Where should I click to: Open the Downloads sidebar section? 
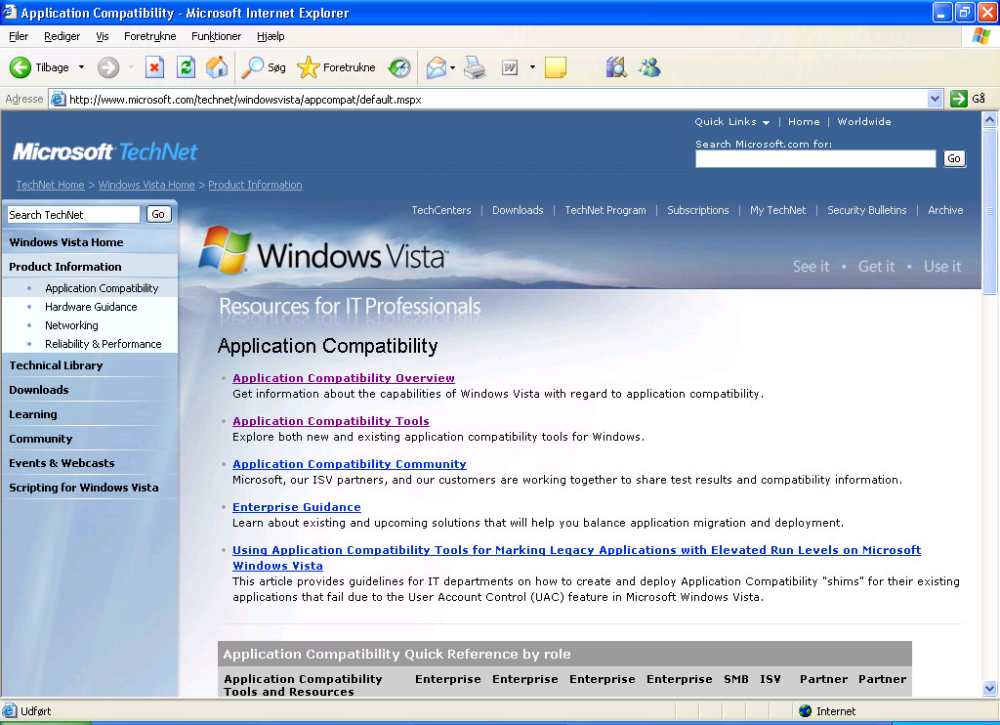pyautogui.click(x=38, y=390)
